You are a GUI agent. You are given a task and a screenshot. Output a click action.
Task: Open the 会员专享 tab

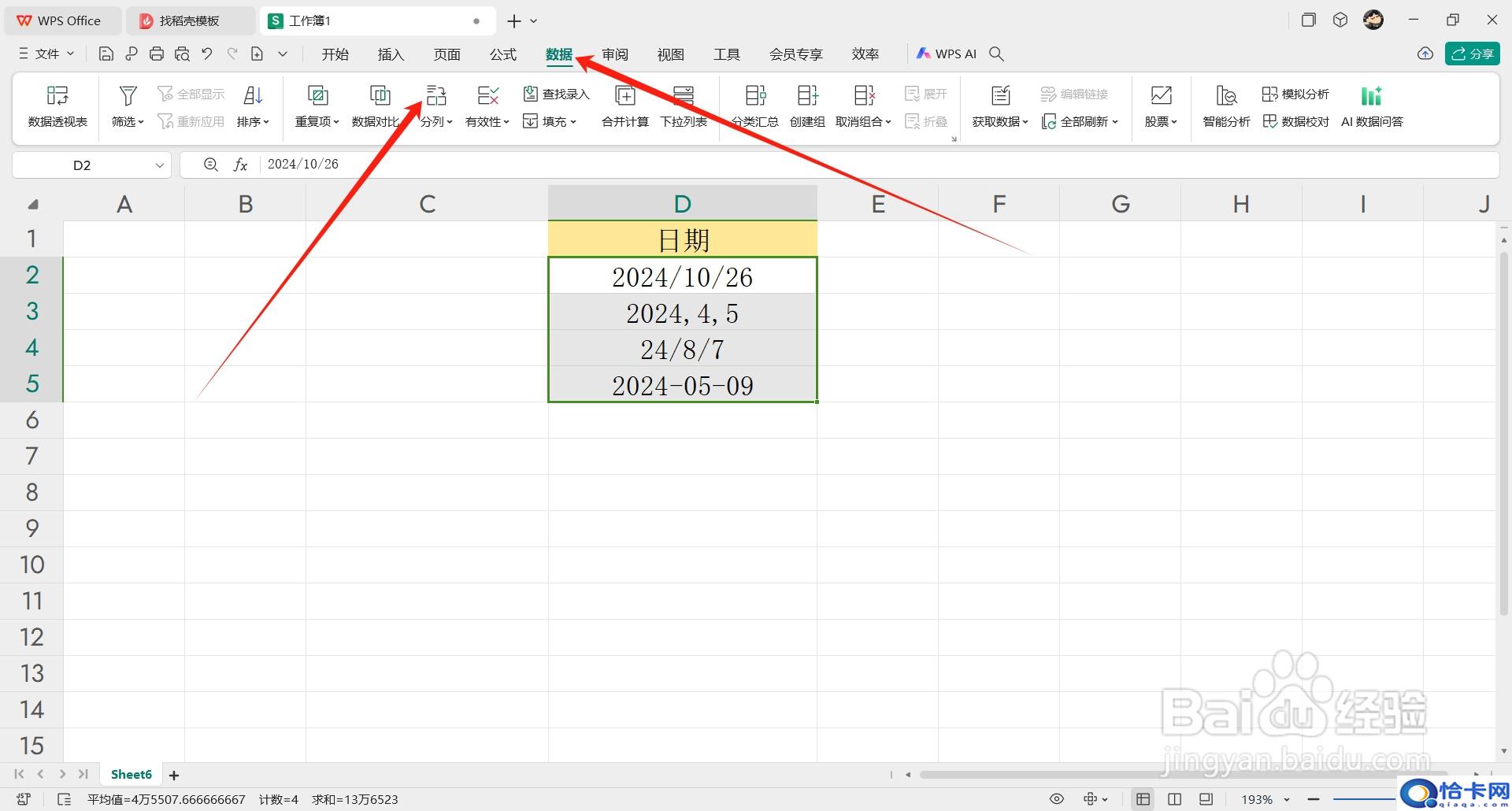795,54
